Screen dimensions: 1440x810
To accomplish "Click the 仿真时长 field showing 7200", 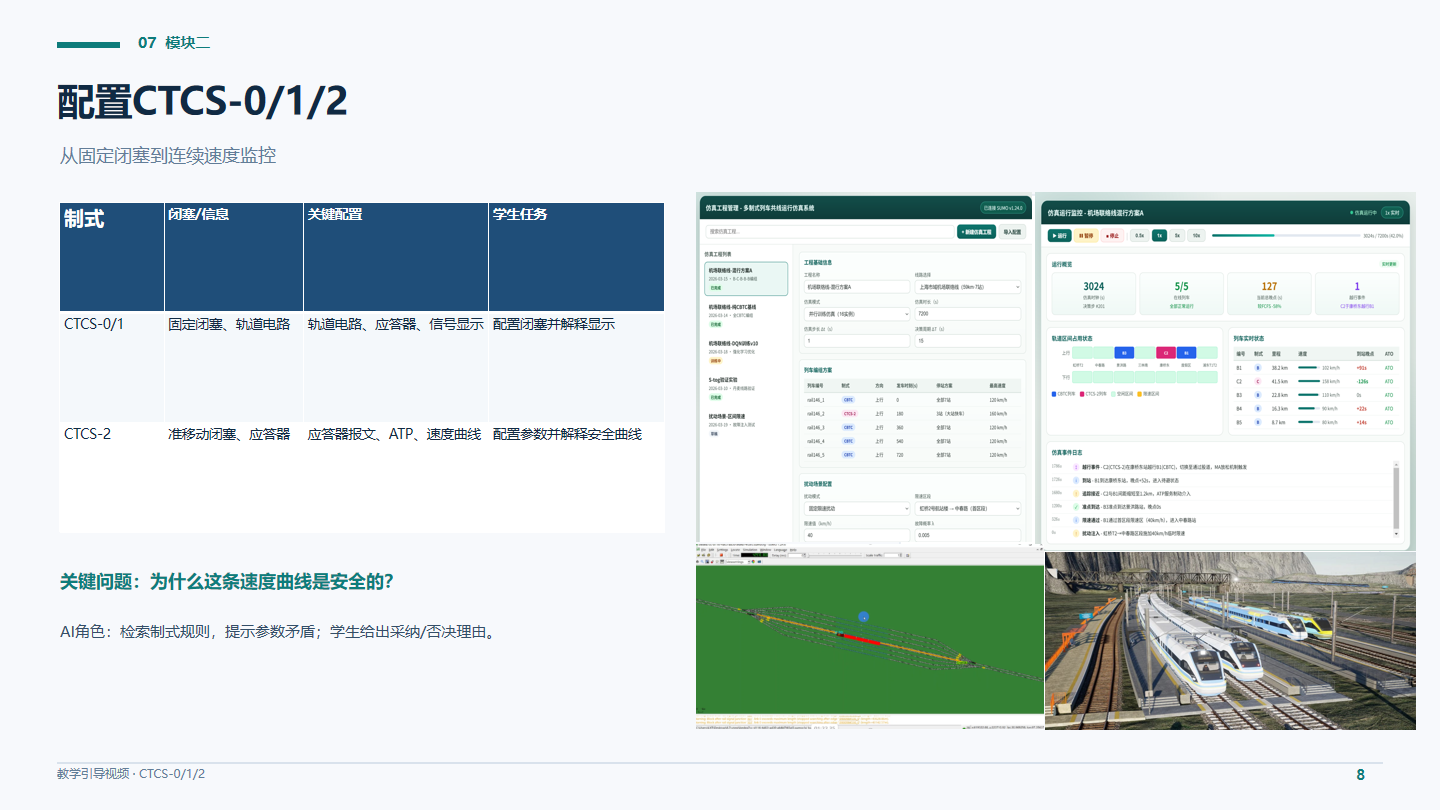I will point(967,313).
